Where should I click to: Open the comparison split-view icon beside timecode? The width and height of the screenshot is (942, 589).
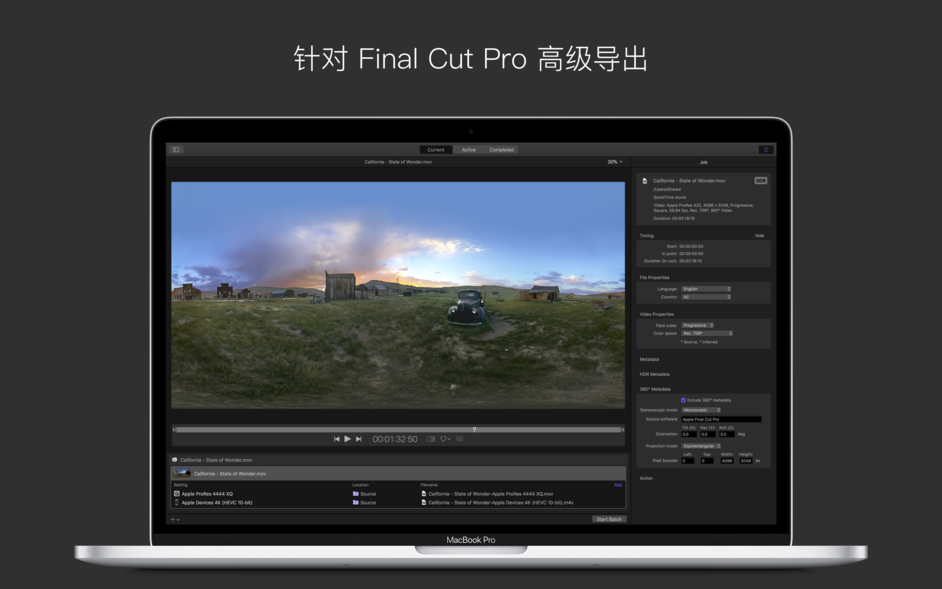[430, 439]
